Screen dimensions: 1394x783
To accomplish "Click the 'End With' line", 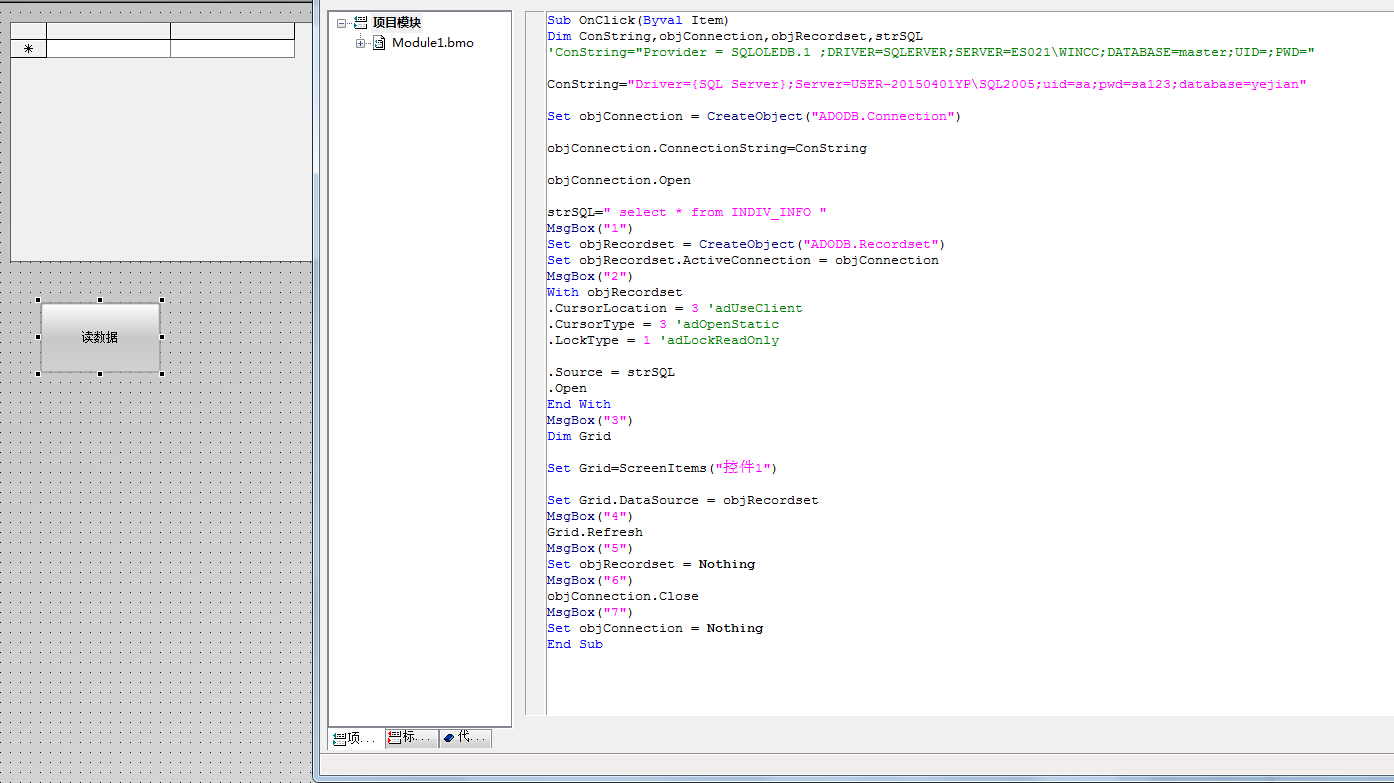I will (x=579, y=404).
